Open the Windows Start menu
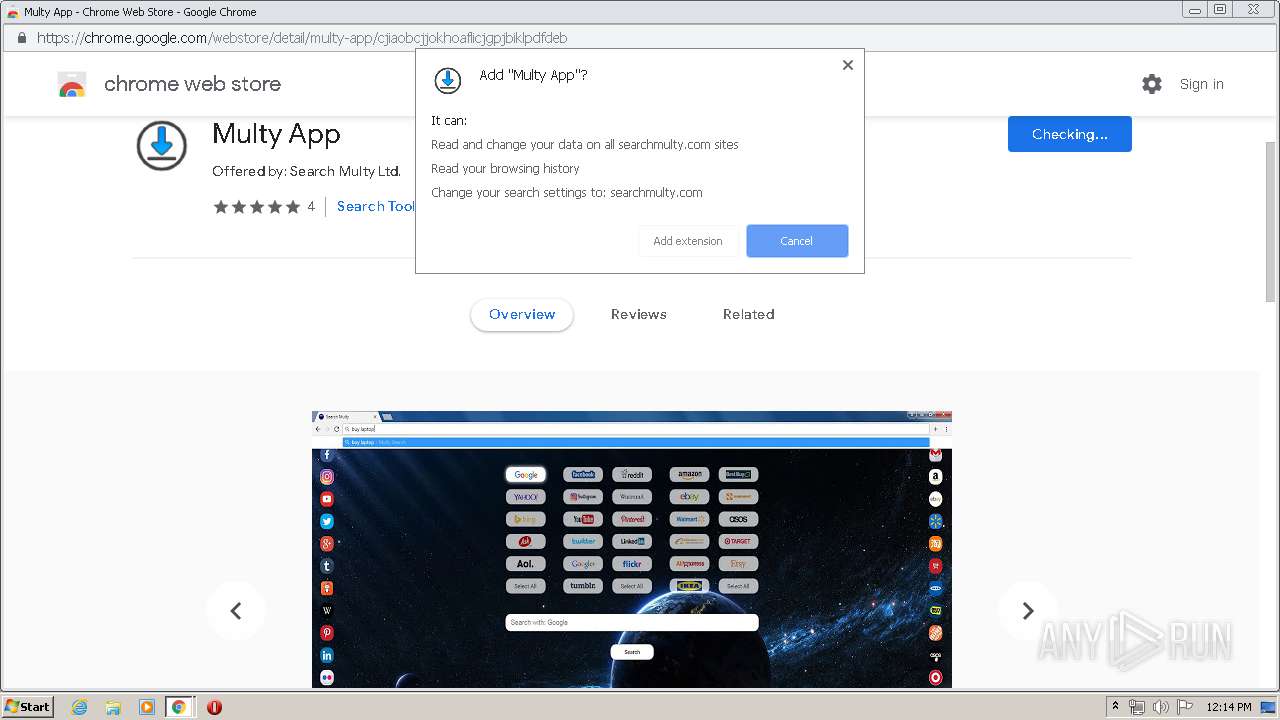 point(27,706)
